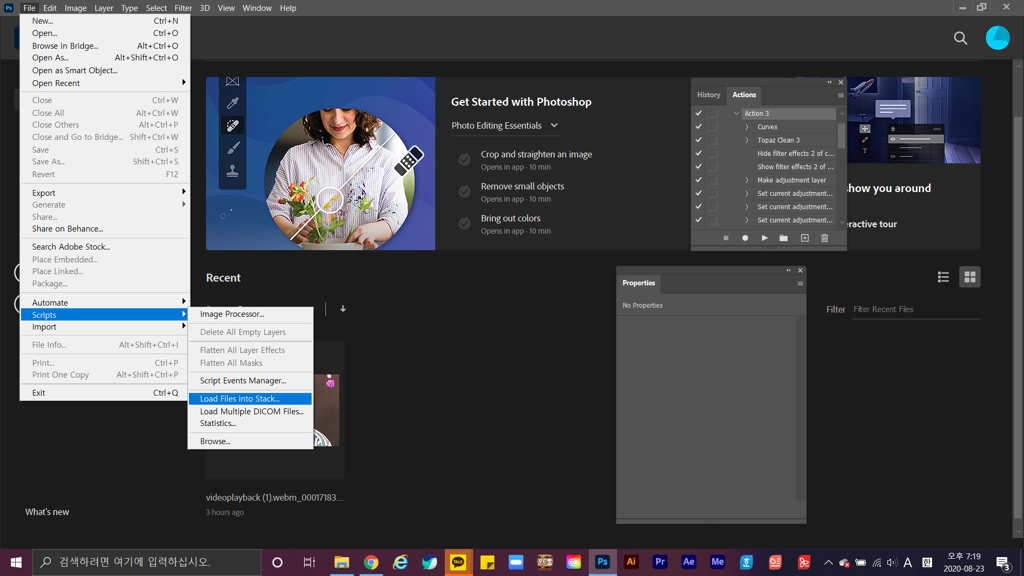Launch Adobe After Effects from the taskbar
The image size is (1024, 576).
click(x=688, y=562)
